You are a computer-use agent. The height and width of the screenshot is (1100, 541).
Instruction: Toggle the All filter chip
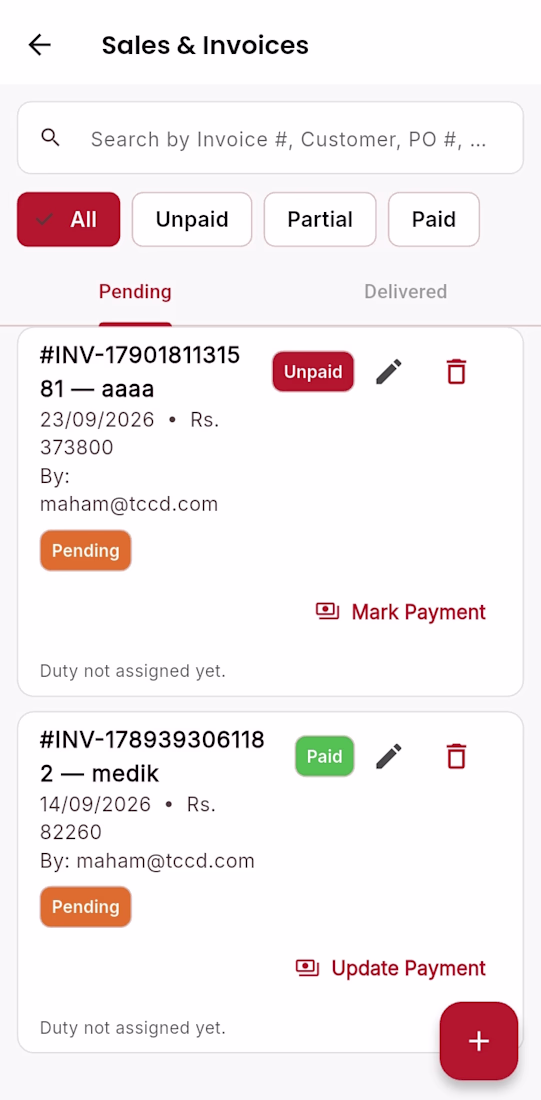69,220
